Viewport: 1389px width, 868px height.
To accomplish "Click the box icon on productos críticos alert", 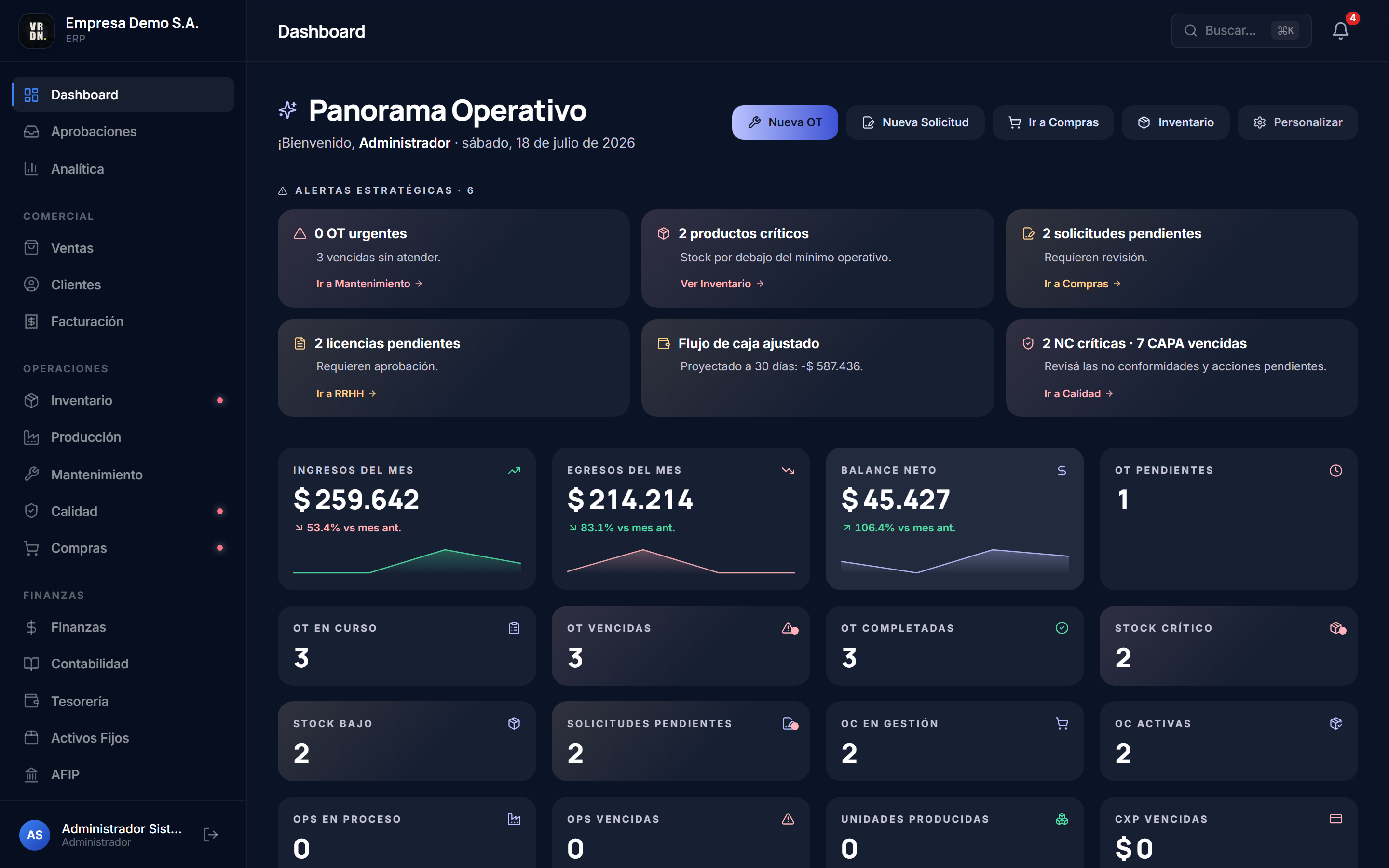I will [x=664, y=234].
